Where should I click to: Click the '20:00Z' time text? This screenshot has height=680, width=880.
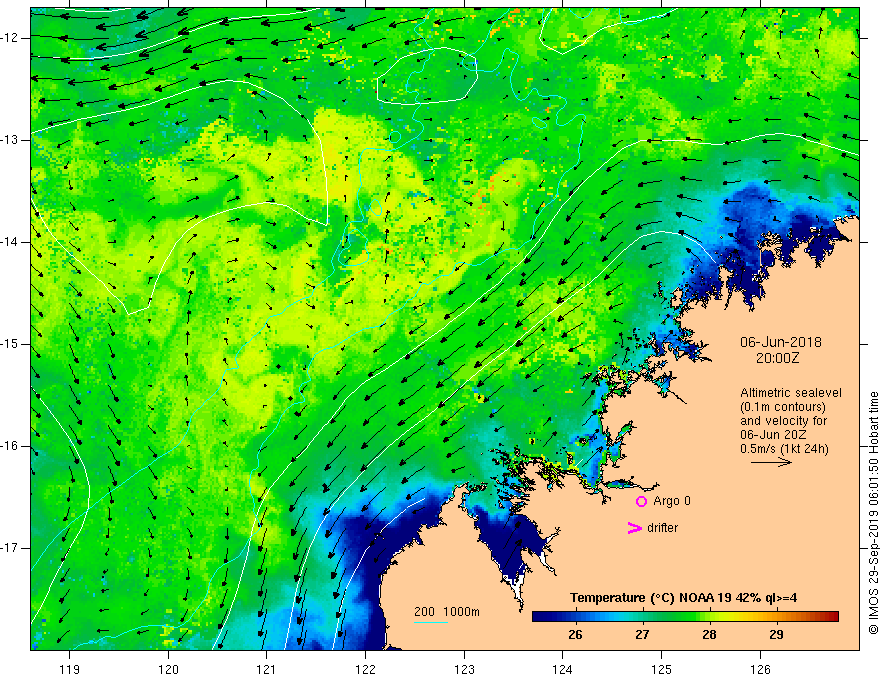[x=777, y=359]
